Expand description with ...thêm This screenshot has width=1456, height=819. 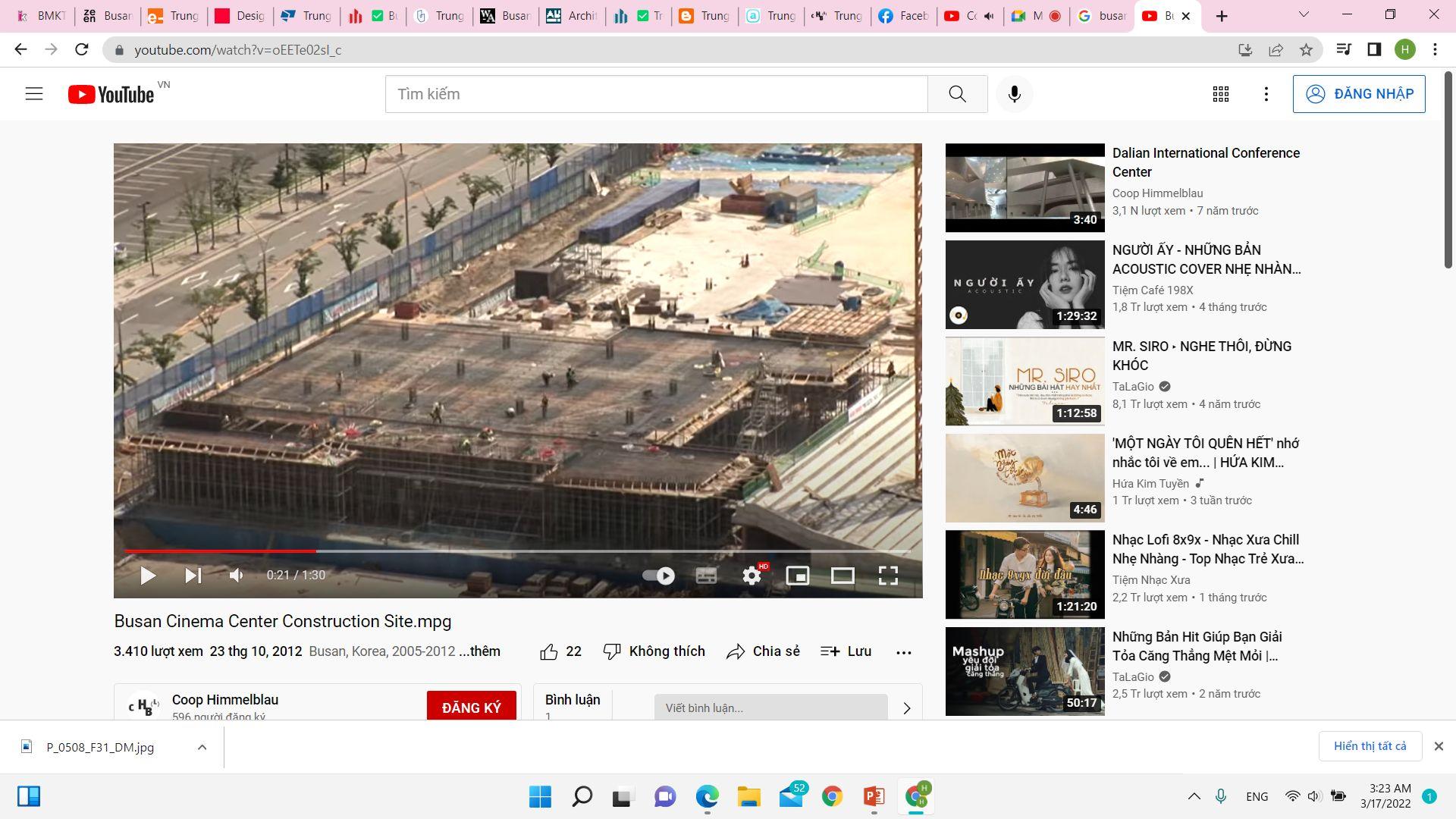(479, 651)
